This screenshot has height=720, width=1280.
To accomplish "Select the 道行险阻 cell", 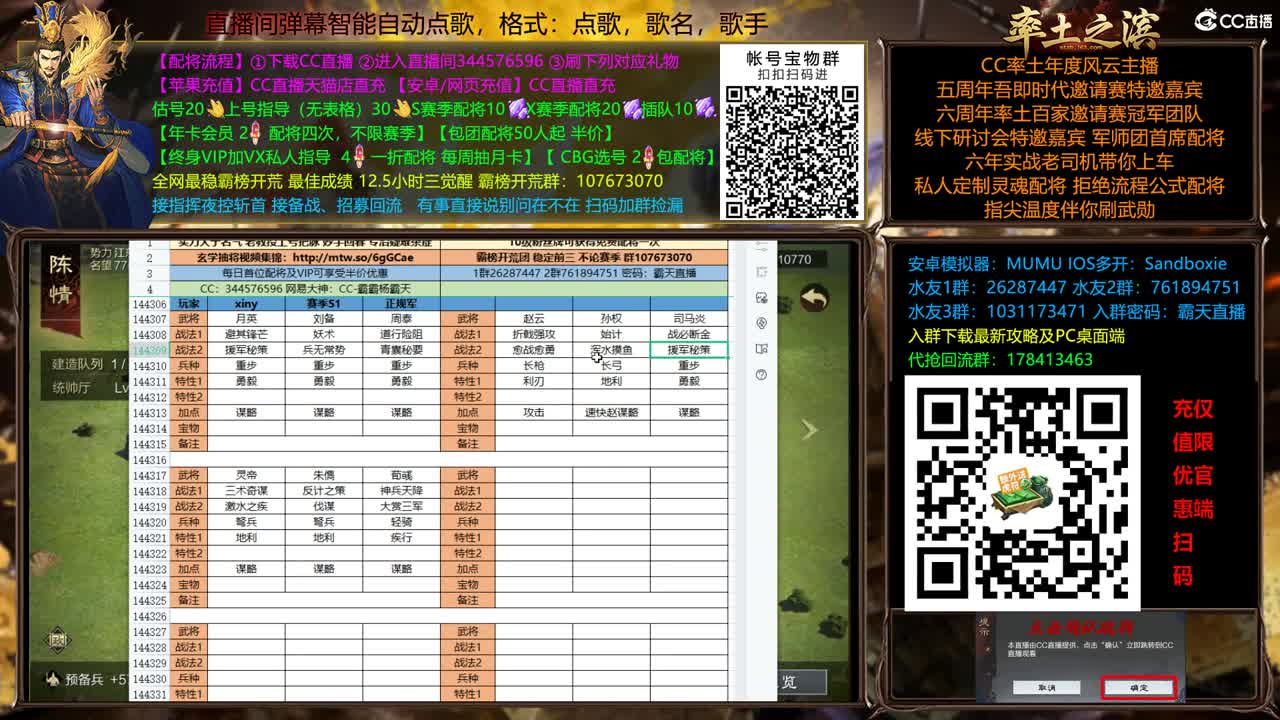I will coord(401,334).
